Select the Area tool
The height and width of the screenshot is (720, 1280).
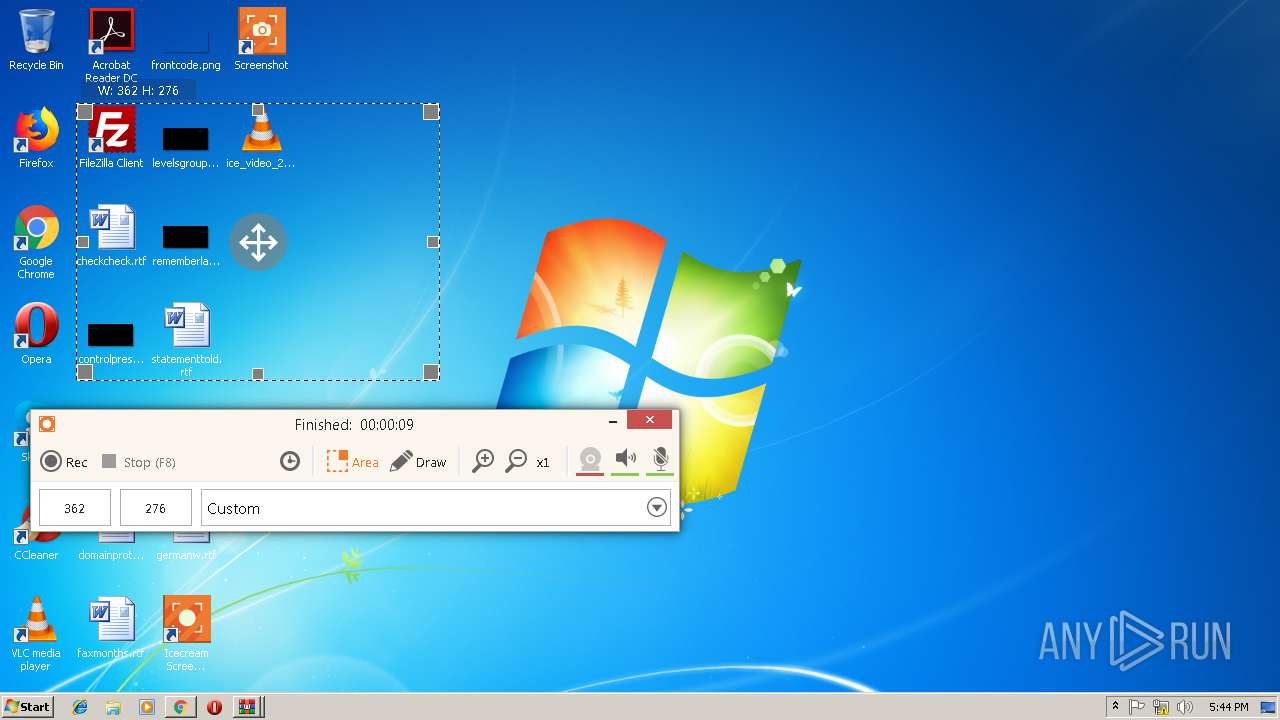point(353,461)
